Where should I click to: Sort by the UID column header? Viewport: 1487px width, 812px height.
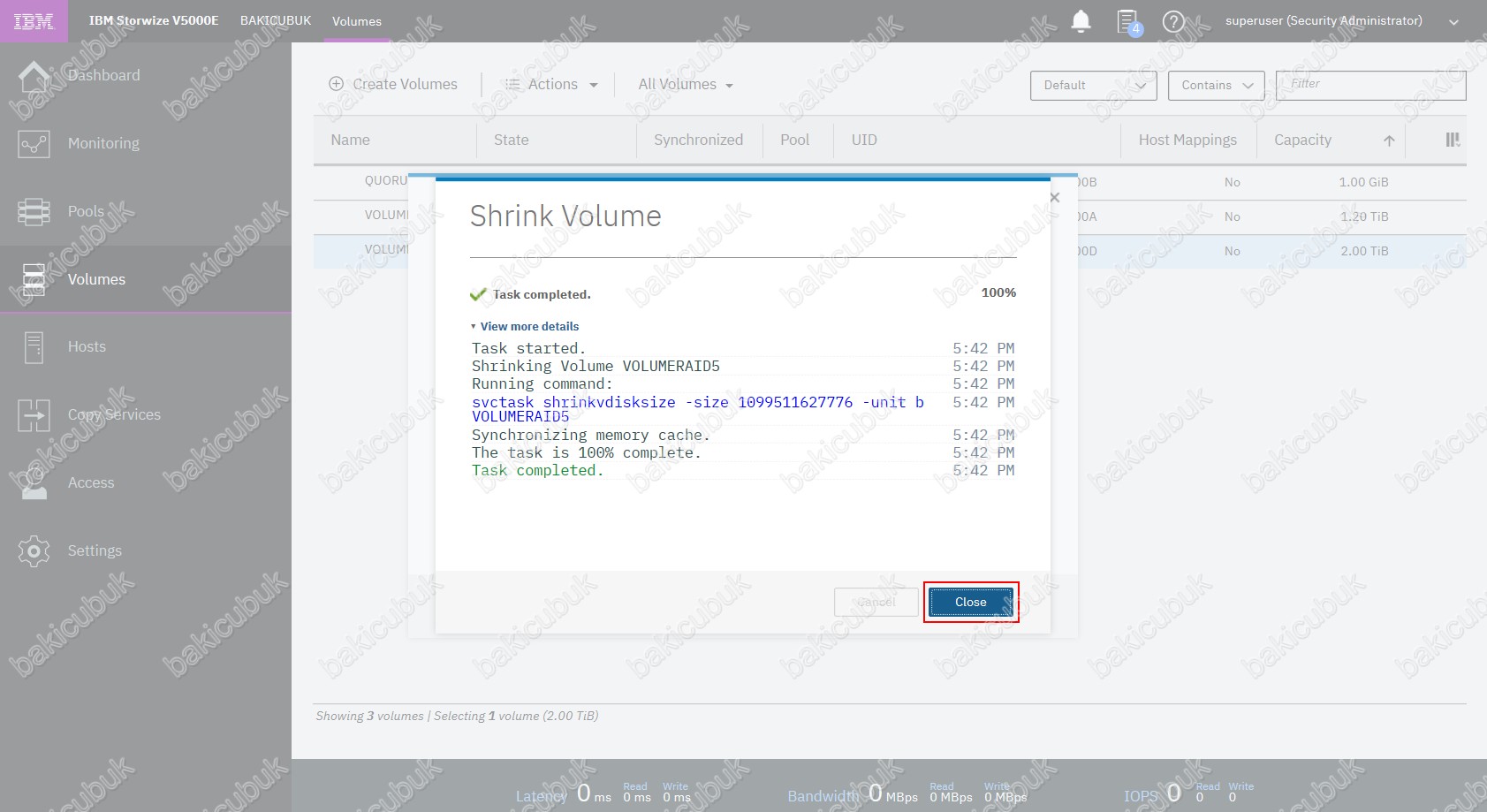click(x=864, y=140)
